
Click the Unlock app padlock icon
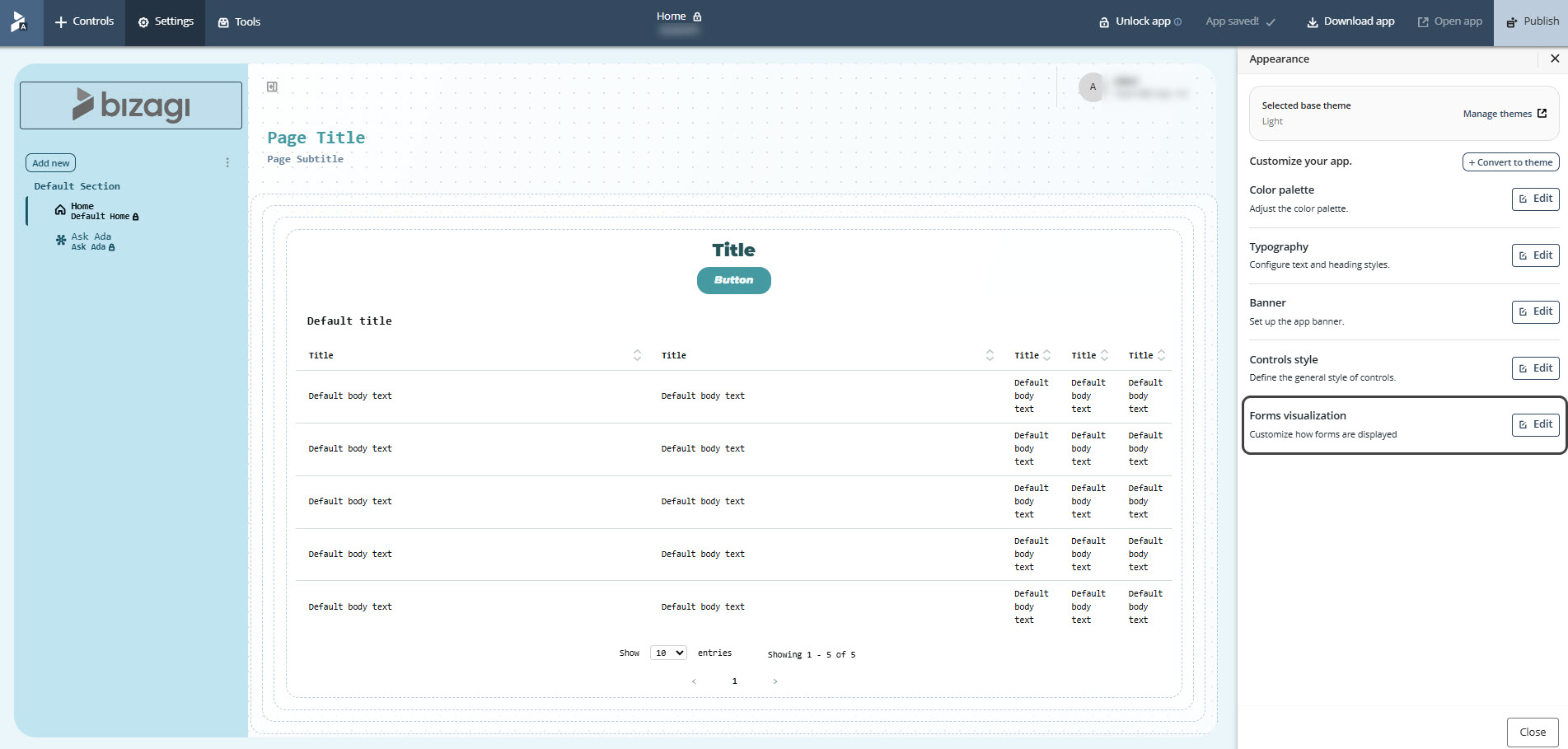coord(1103,22)
